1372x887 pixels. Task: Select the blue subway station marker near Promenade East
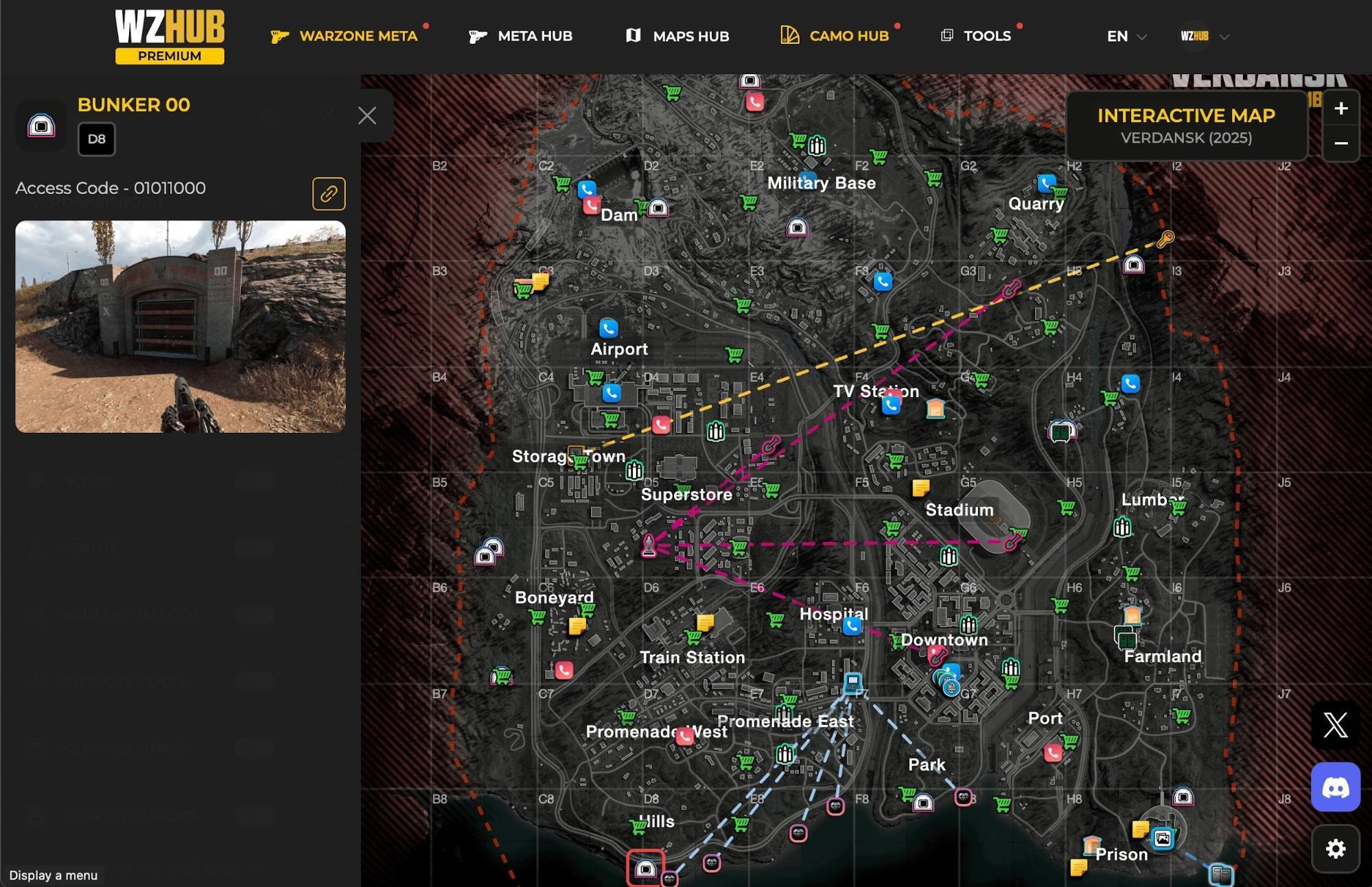click(x=852, y=683)
